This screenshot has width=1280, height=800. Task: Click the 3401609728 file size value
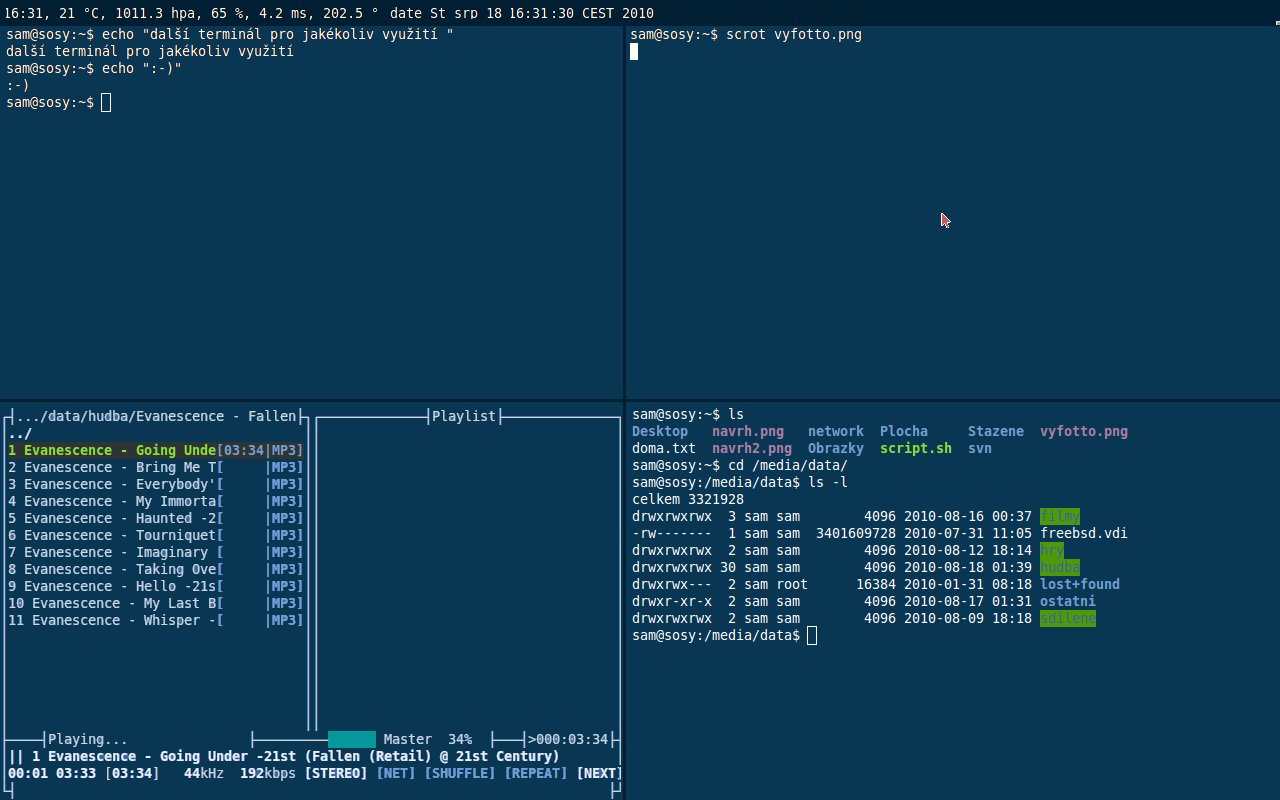[856, 533]
